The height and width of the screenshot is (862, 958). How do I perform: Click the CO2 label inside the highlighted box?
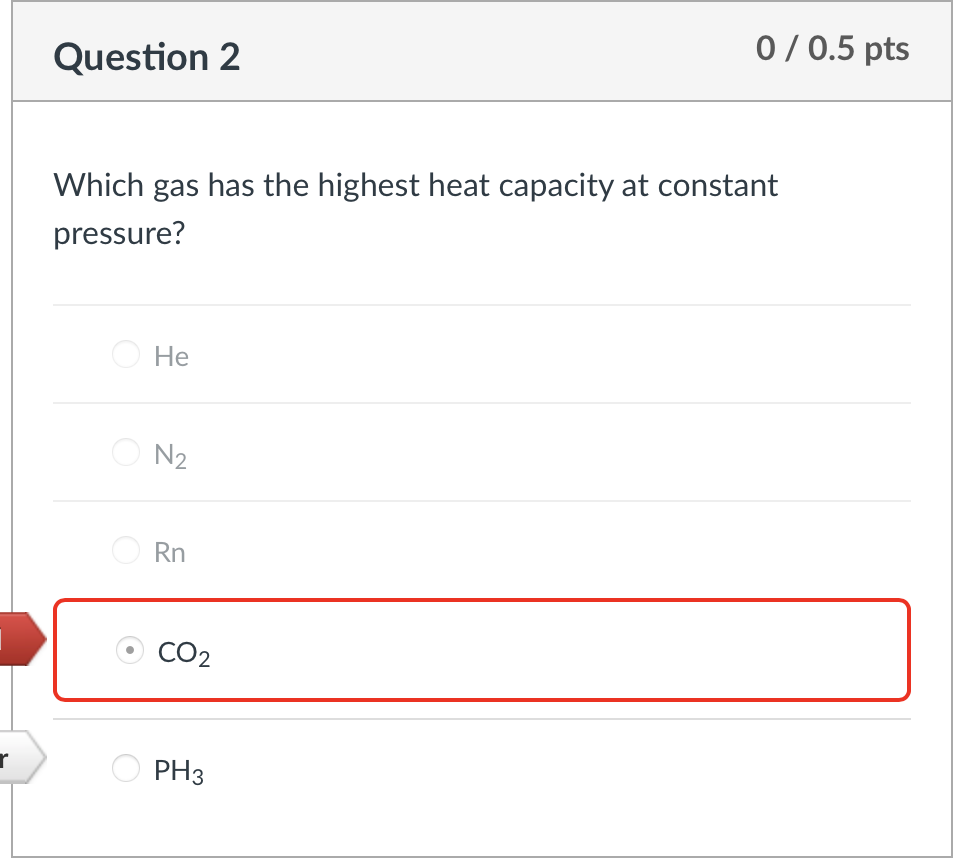183,652
